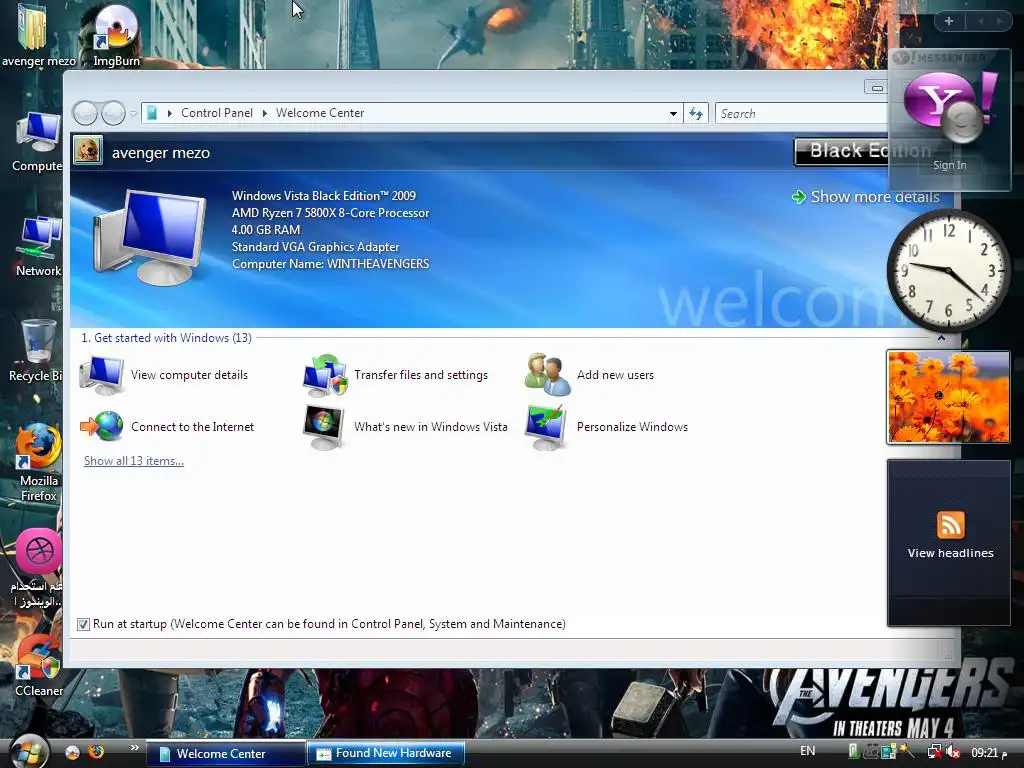Screen dimensions: 1024x768
Task: Open the Computer desktop icon
Action: coord(38,142)
